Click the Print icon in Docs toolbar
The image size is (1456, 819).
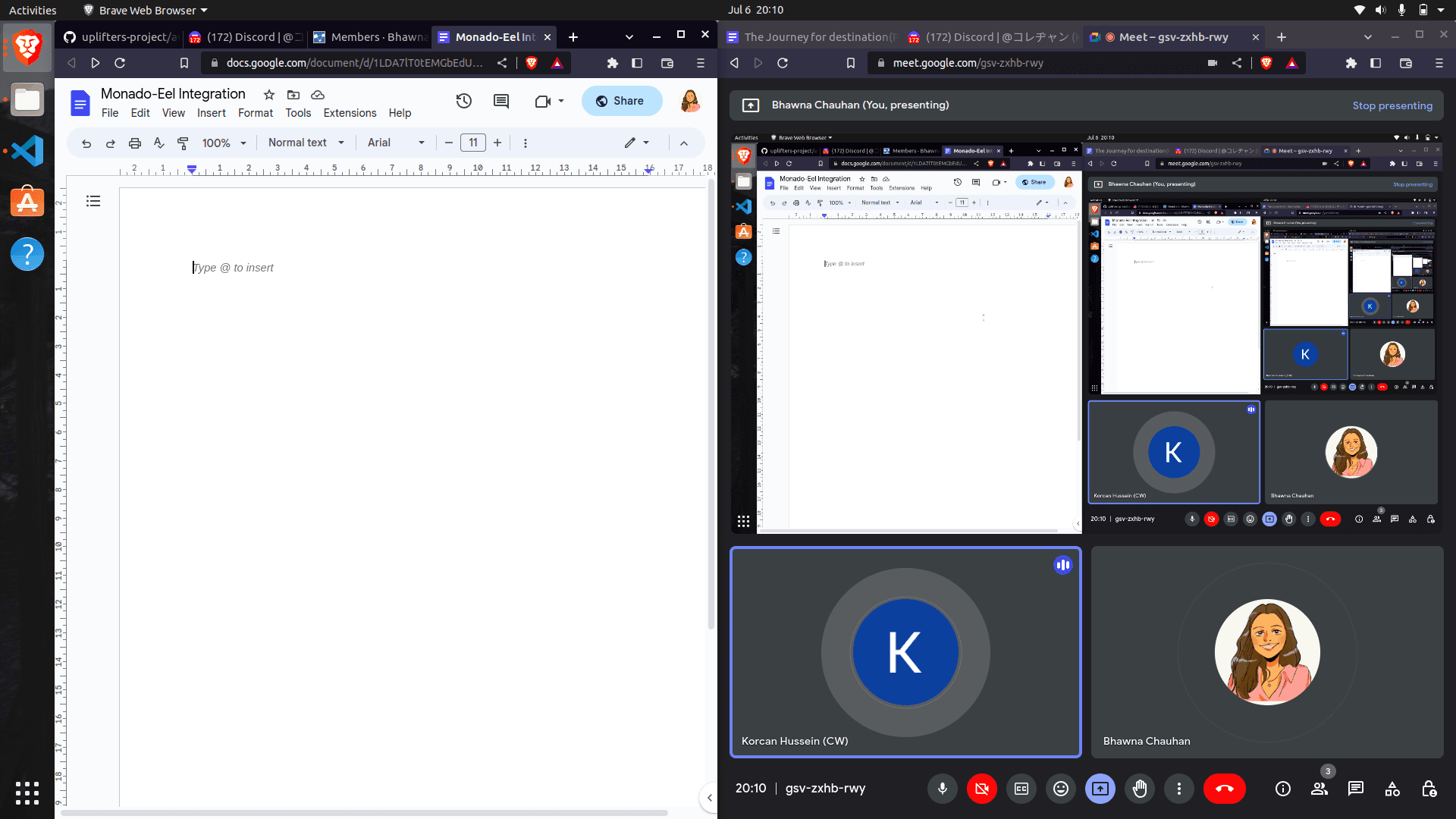pos(135,143)
